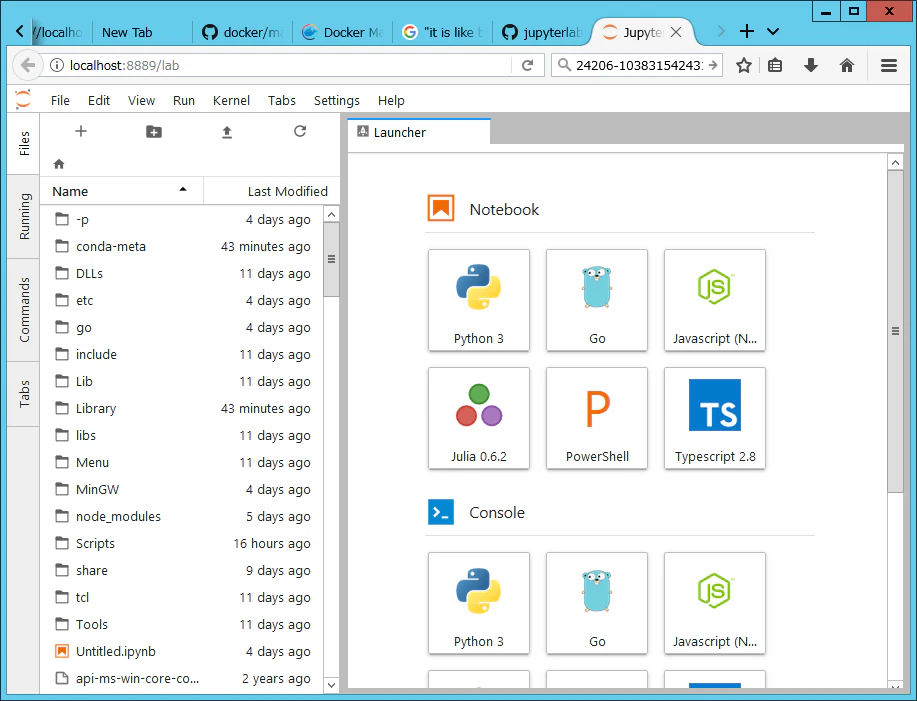This screenshot has height=701, width=917.
Task: Switch to Running sidebar tab
Action: [24, 216]
